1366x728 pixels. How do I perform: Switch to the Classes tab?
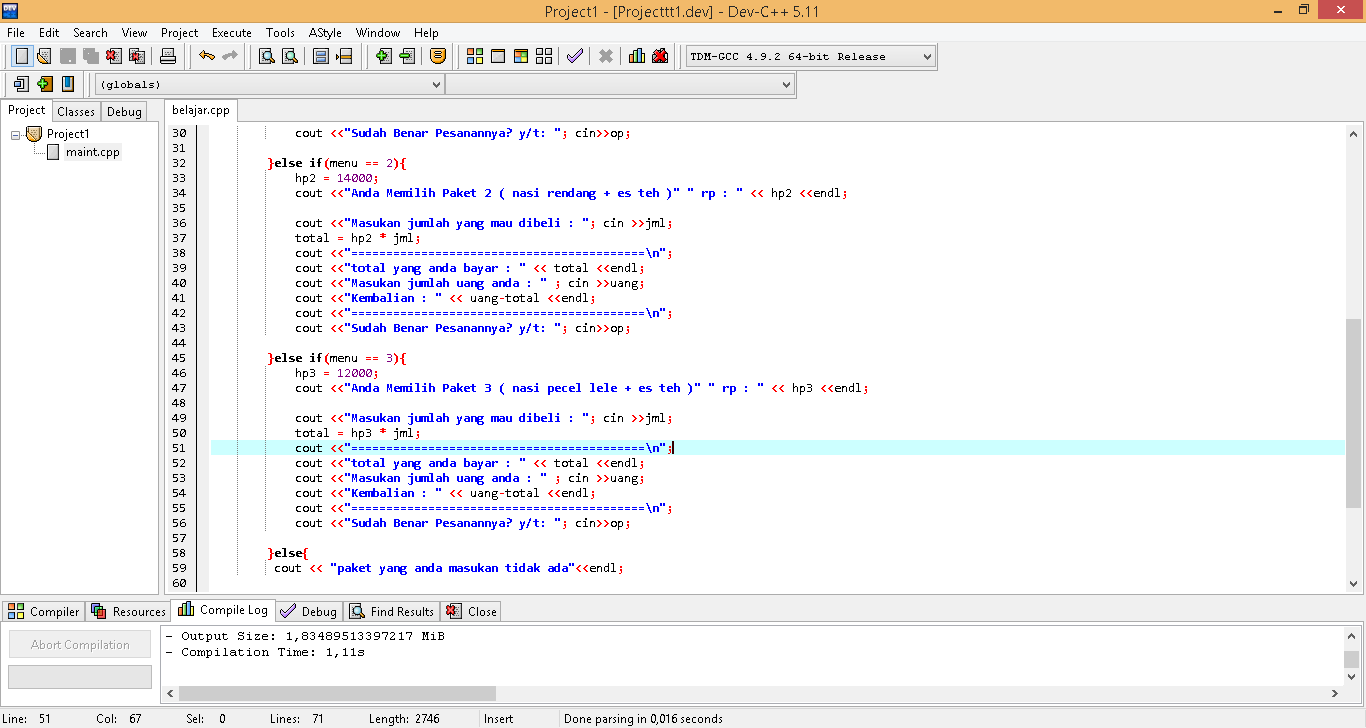click(x=75, y=111)
